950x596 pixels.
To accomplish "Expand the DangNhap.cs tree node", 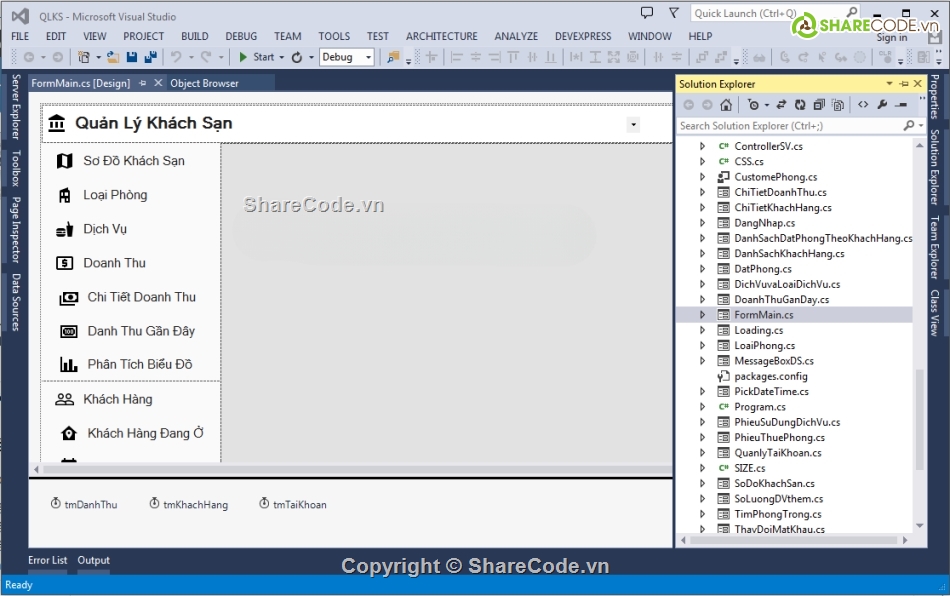I will [702, 223].
